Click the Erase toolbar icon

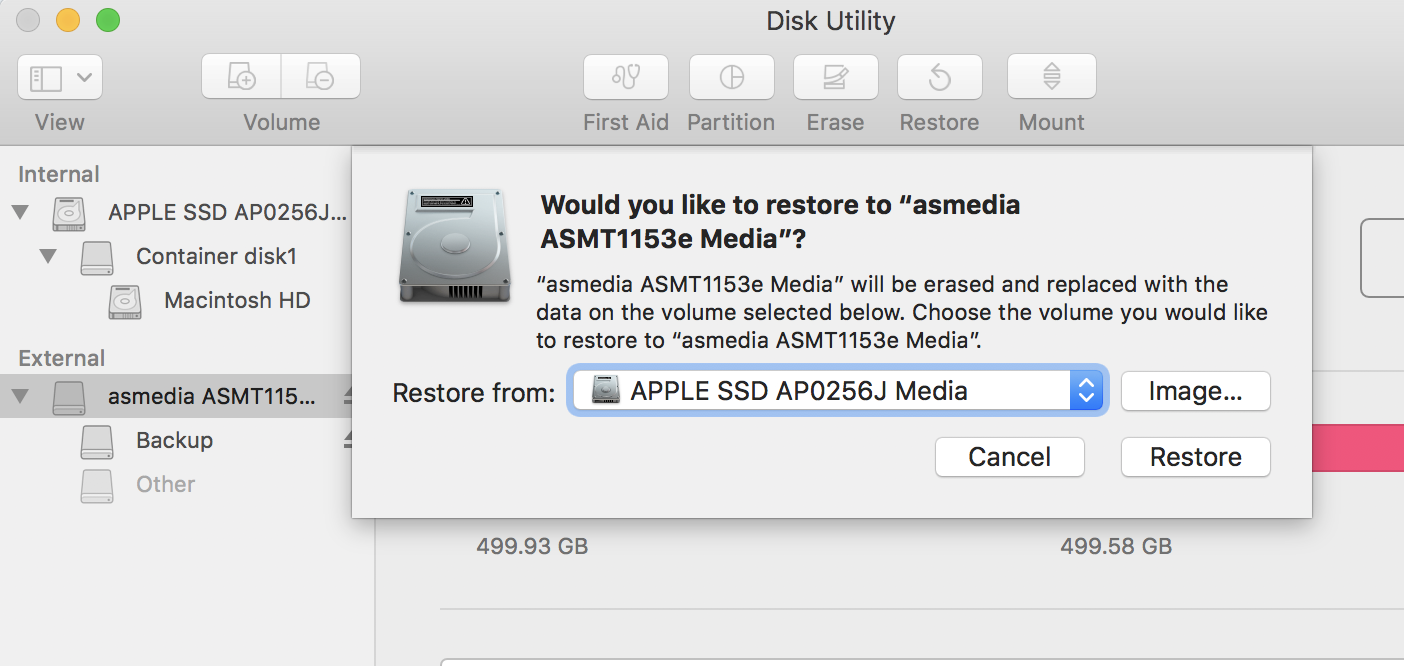pyautogui.click(x=835, y=77)
